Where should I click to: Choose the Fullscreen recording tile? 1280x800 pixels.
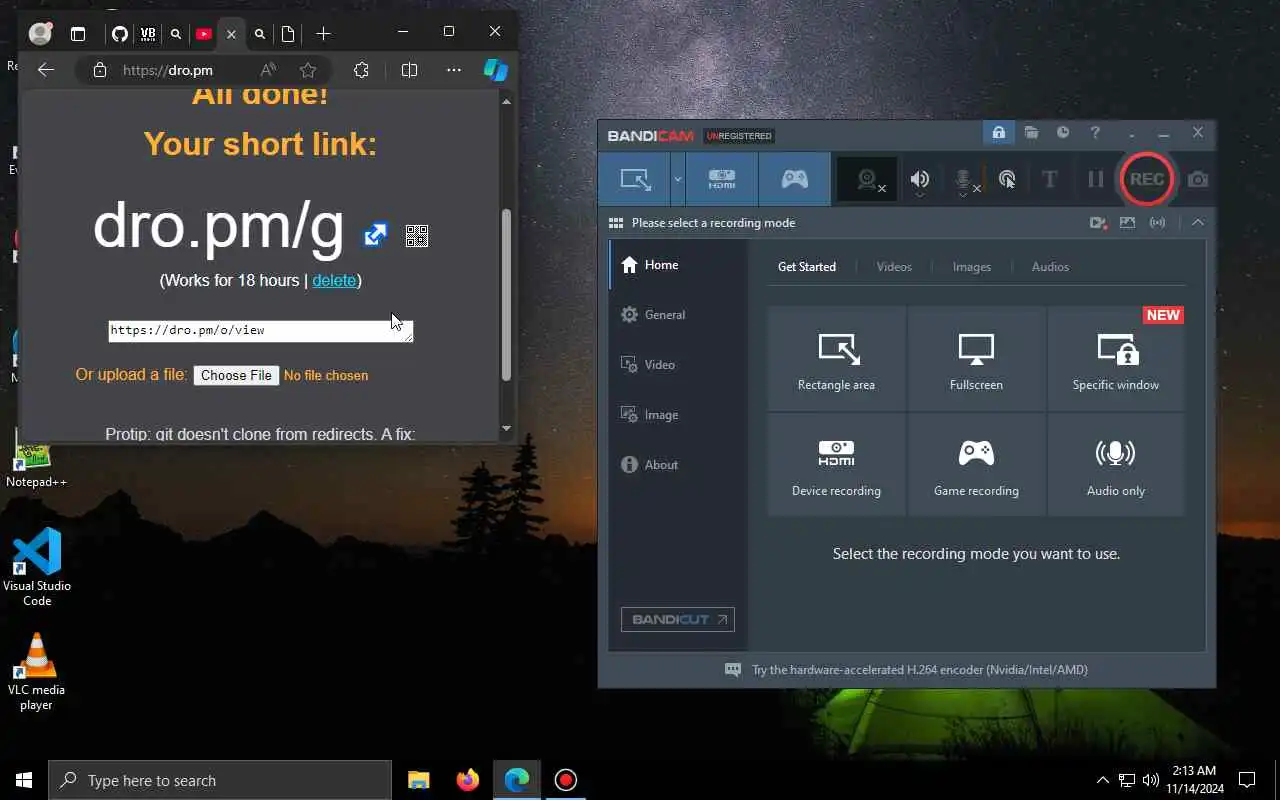(x=976, y=359)
